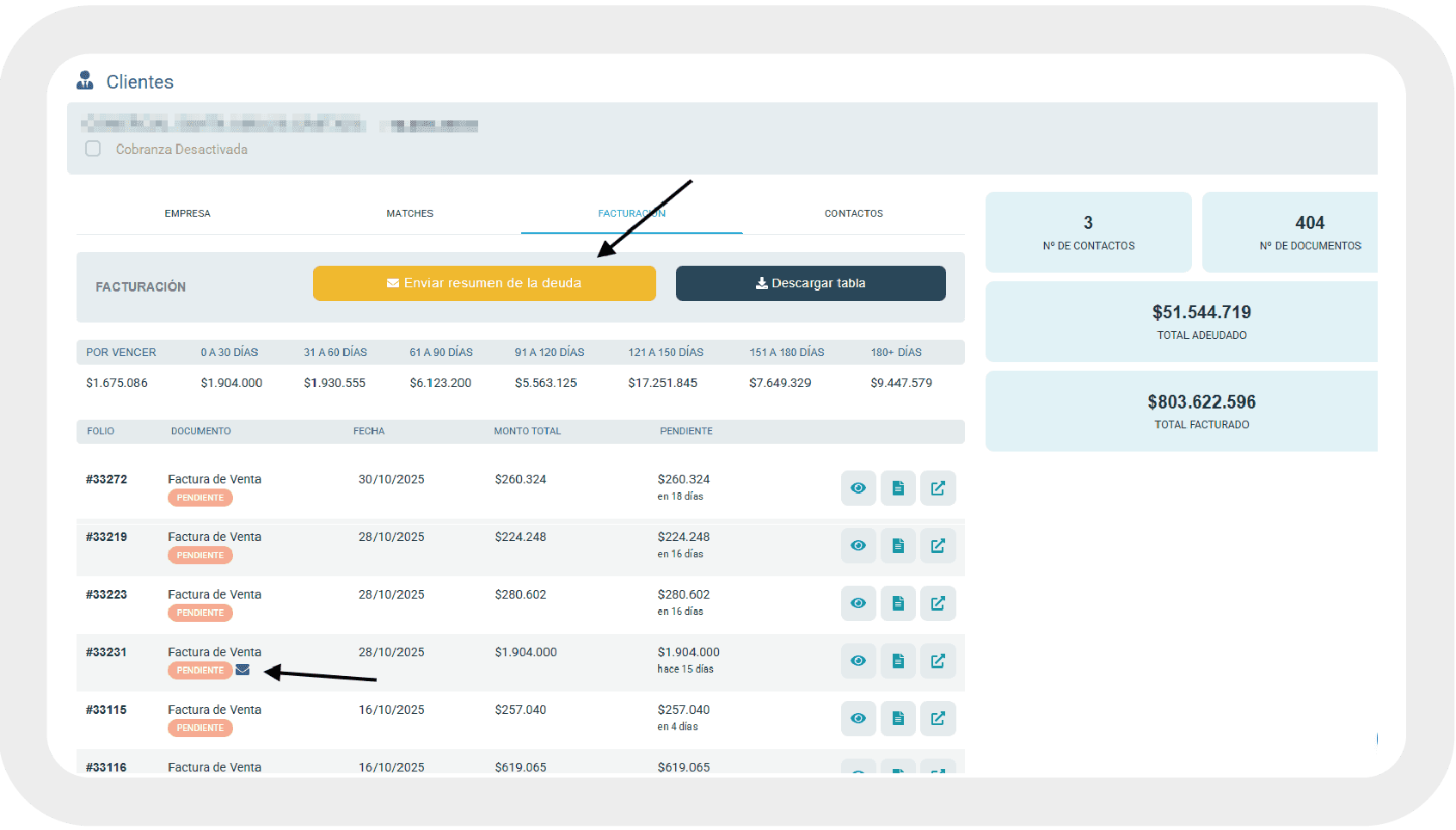Click the Fecha column header
Image resolution: width=1456 pixels, height=830 pixels.
[x=369, y=431]
